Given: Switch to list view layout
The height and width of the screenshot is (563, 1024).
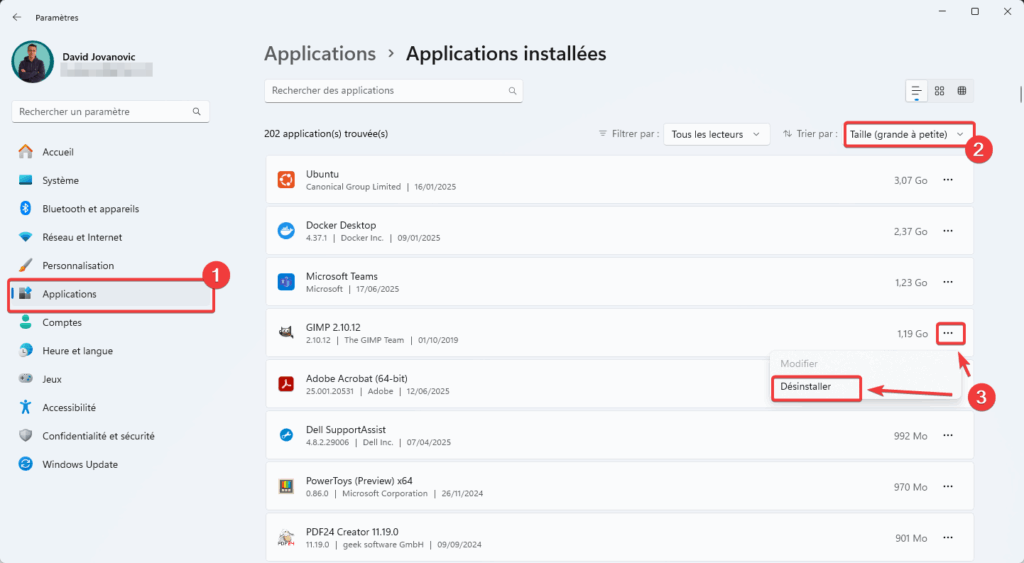Looking at the screenshot, I should [916, 91].
